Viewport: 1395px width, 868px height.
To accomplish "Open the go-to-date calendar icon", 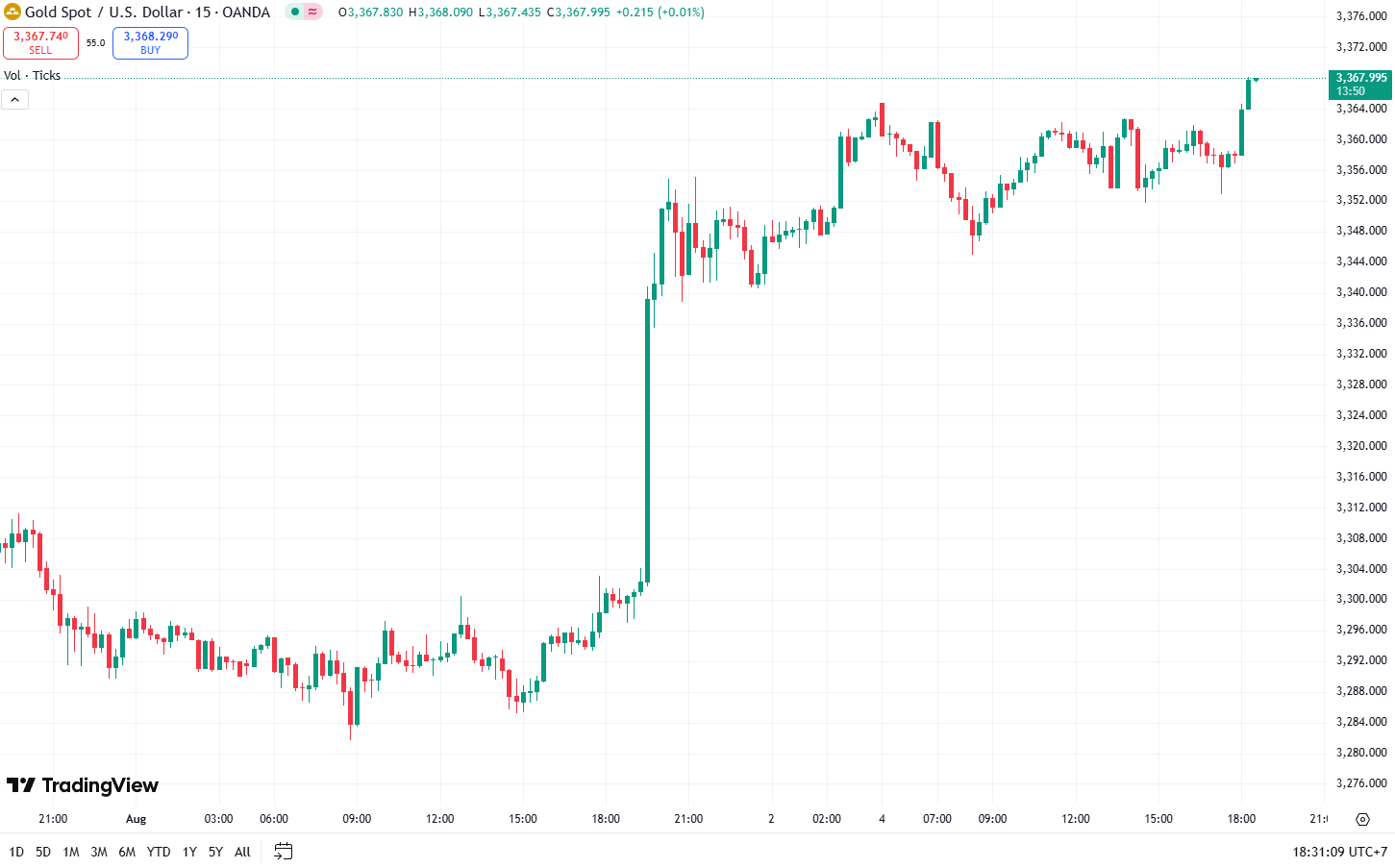I will (283, 851).
